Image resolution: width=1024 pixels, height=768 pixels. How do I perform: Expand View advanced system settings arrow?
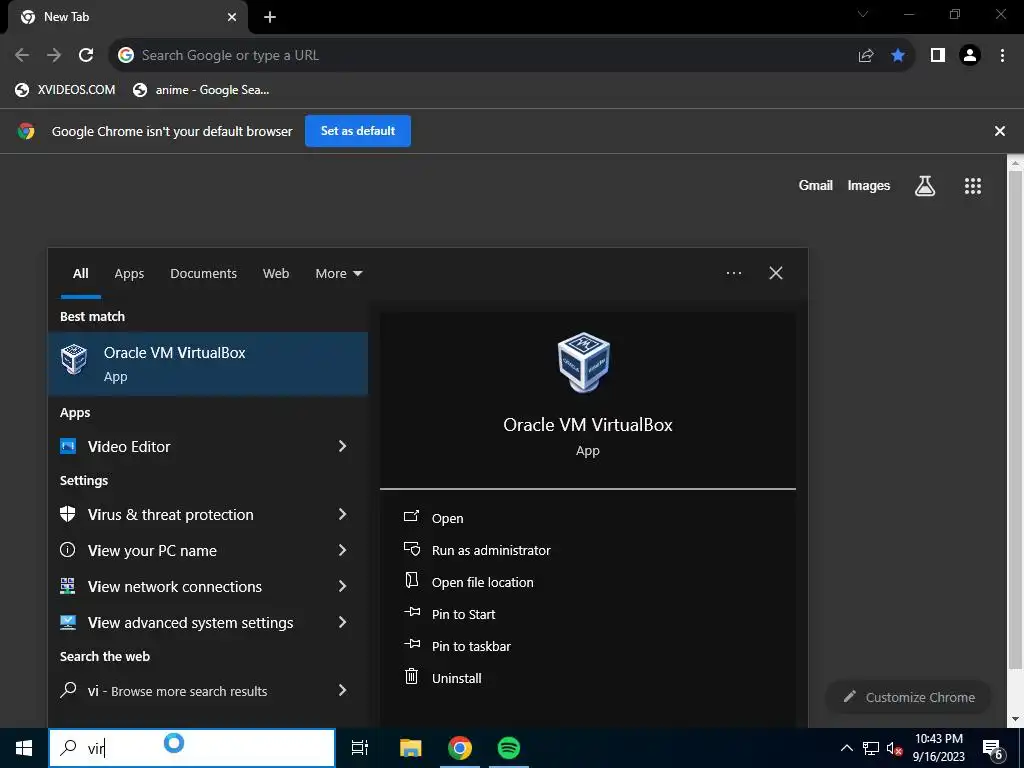click(x=342, y=622)
